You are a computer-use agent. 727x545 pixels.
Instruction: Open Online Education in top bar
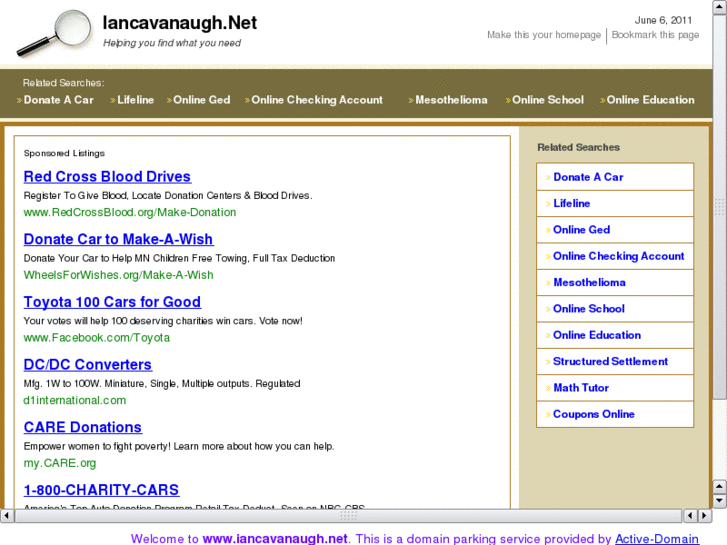650,100
